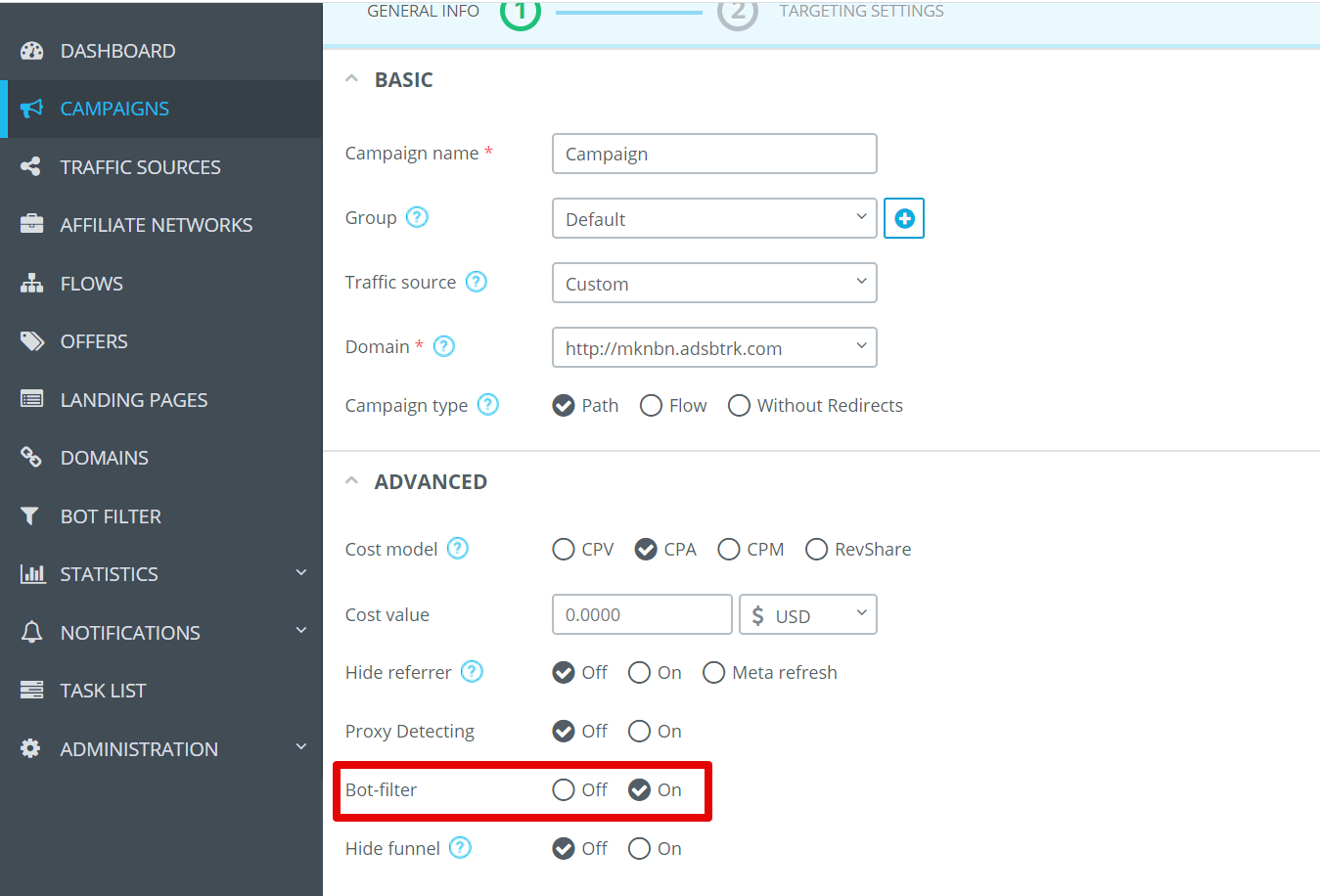Click the add group plus button

(904, 218)
